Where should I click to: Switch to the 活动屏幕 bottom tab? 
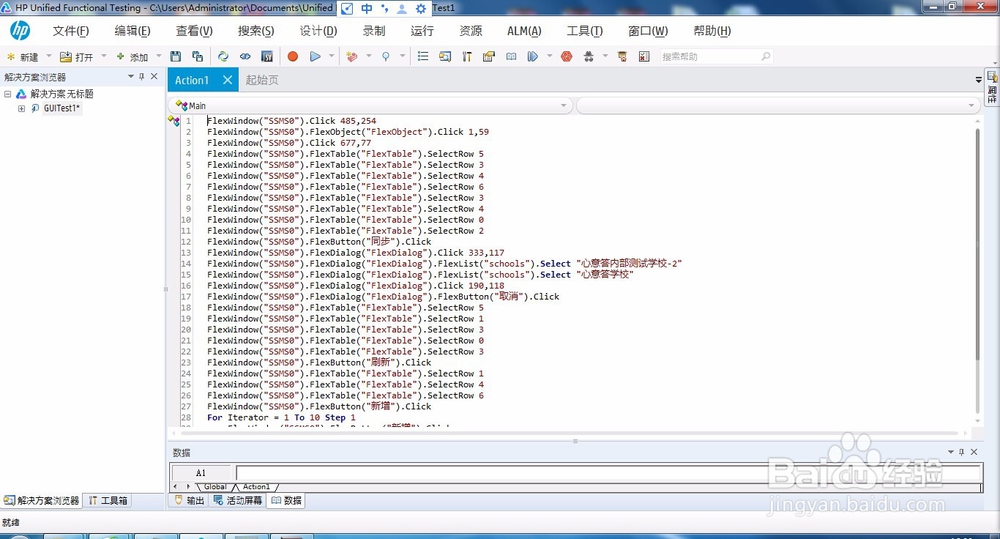click(238, 501)
